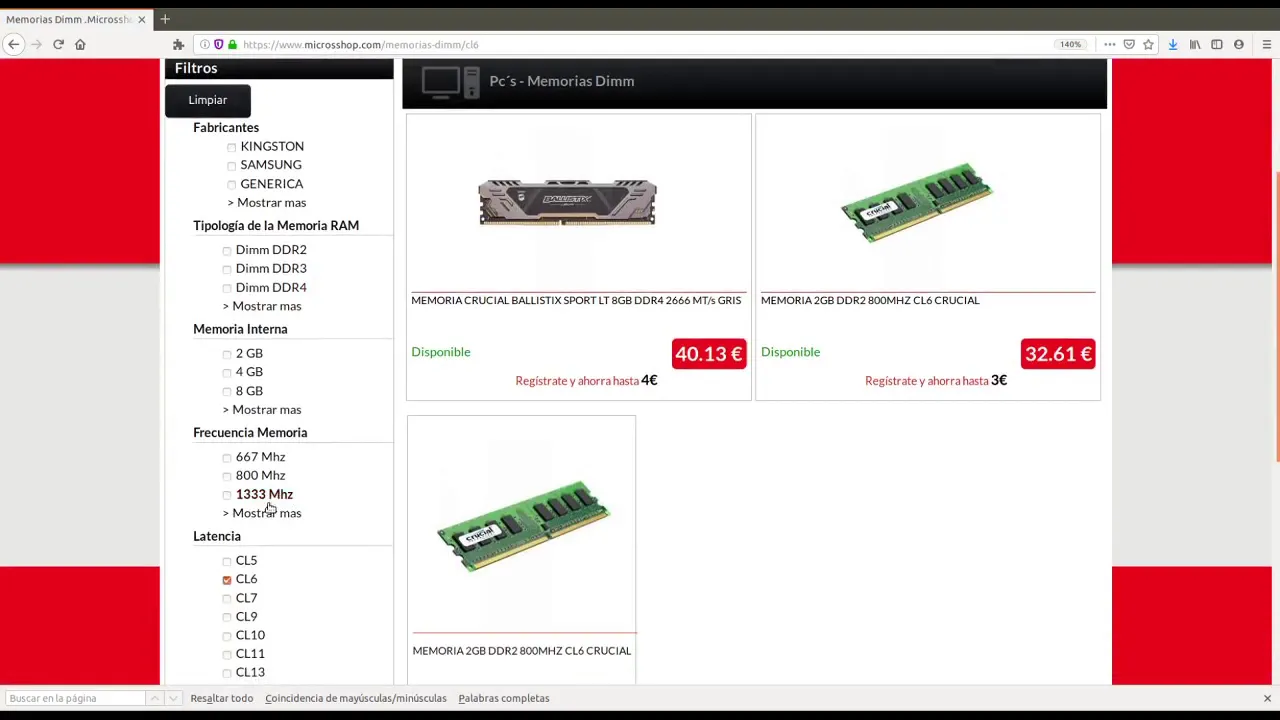Click Regístrate y ahorra hasta 4€ link

pyautogui.click(x=586, y=381)
